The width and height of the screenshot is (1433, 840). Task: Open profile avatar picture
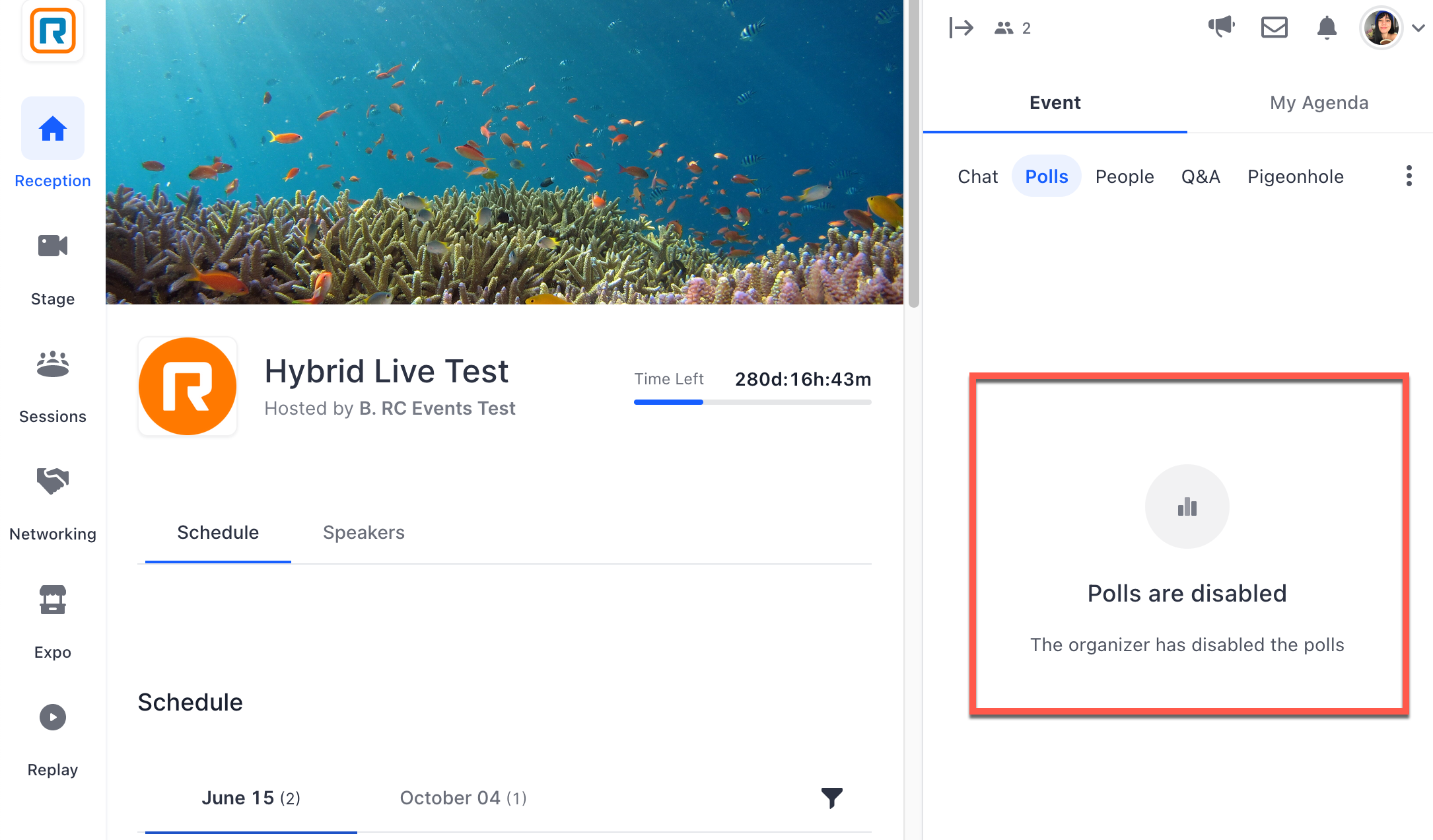(1381, 28)
